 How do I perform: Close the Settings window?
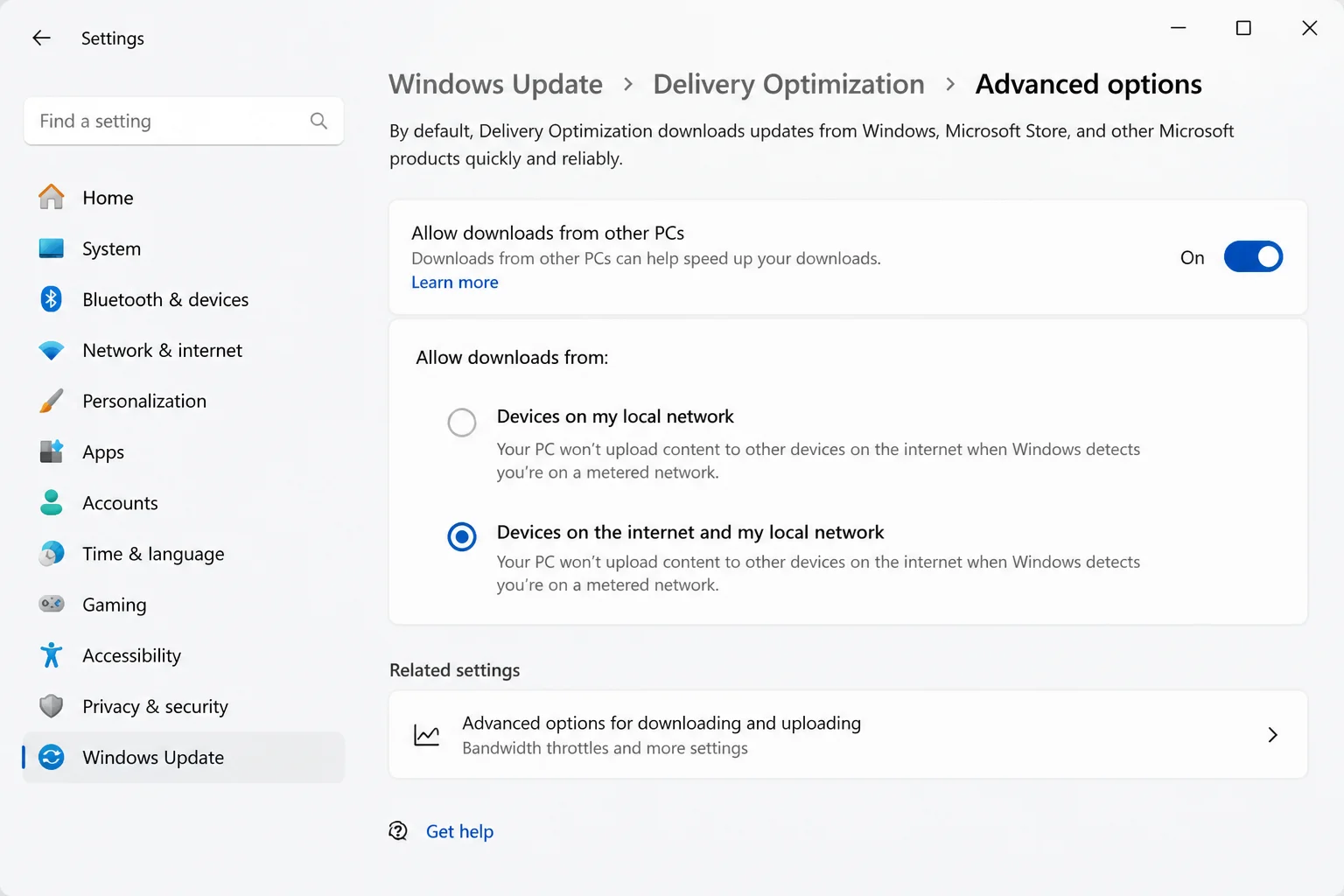click(1309, 28)
